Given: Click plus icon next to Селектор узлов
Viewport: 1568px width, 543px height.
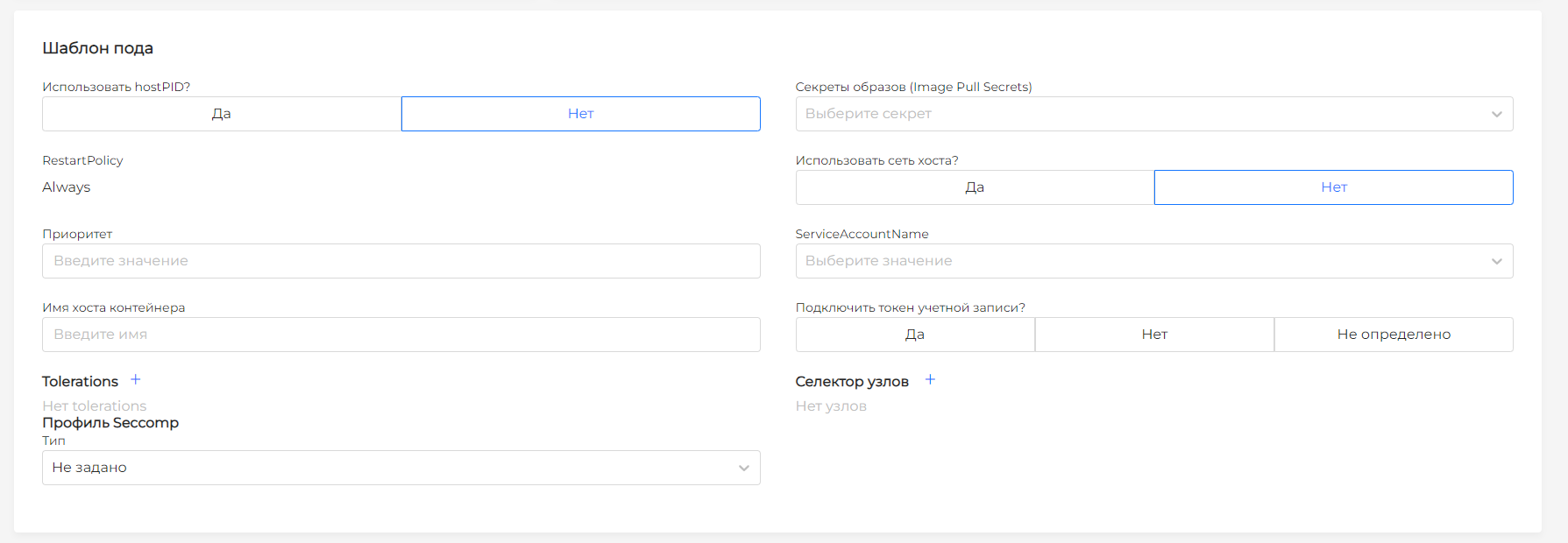Looking at the screenshot, I should click(x=930, y=380).
